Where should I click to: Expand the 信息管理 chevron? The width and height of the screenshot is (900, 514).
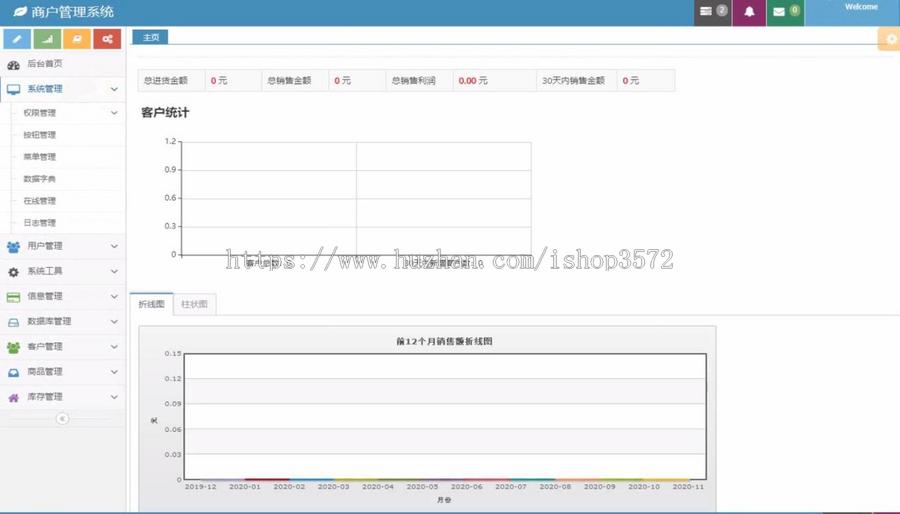click(114, 297)
